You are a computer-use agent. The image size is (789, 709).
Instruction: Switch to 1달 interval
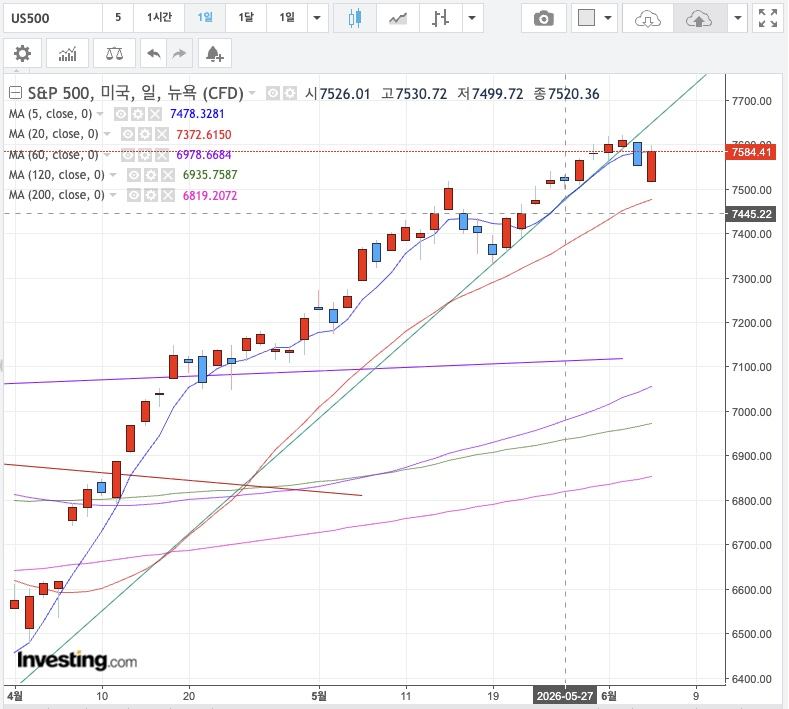(x=246, y=19)
